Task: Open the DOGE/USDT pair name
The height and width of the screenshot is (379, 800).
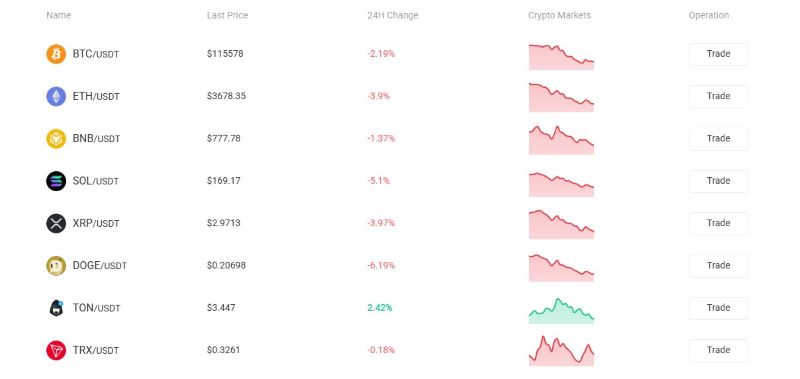Action: tap(99, 265)
